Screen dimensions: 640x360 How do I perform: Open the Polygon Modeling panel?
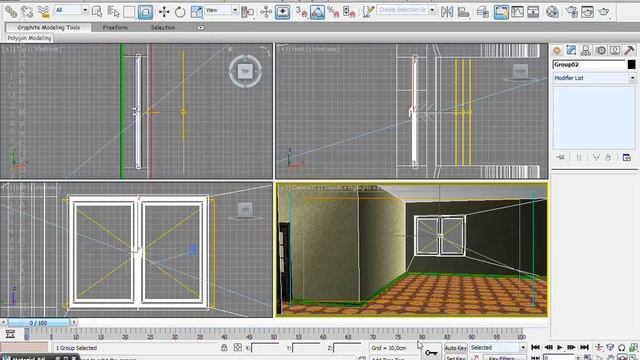pos(29,38)
